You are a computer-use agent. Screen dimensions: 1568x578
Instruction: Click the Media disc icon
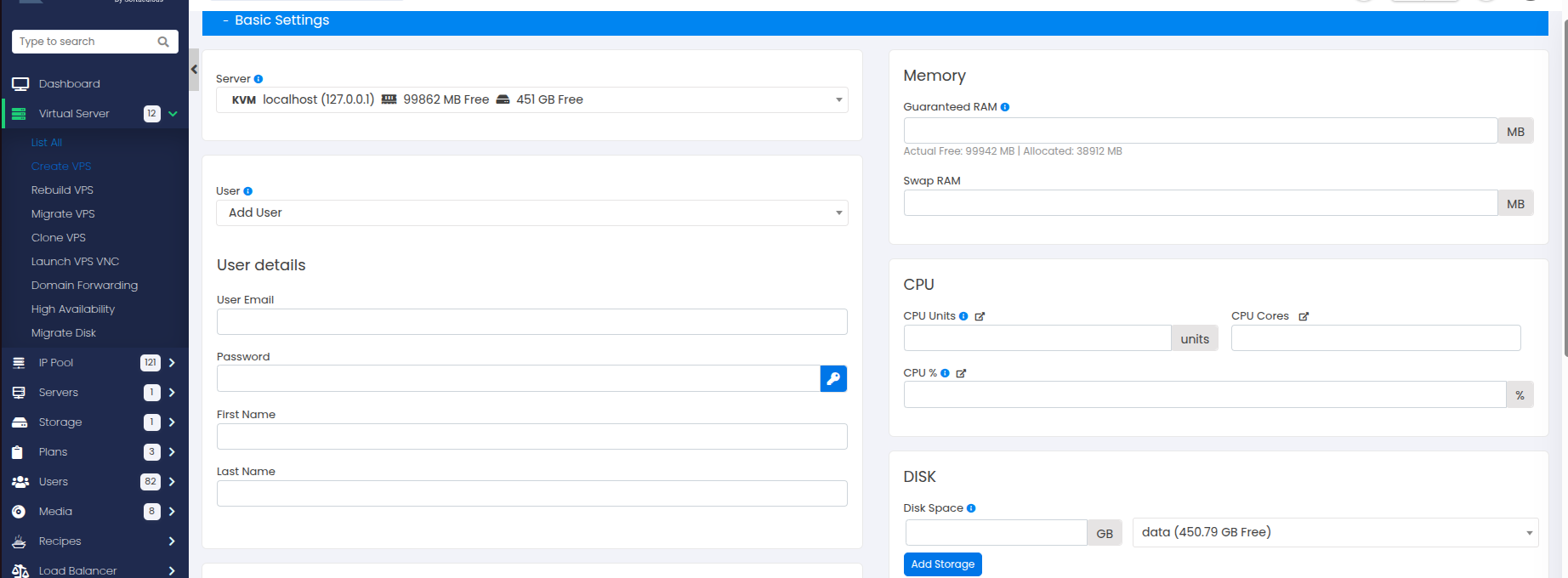pyautogui.click(x=19, y=512)
